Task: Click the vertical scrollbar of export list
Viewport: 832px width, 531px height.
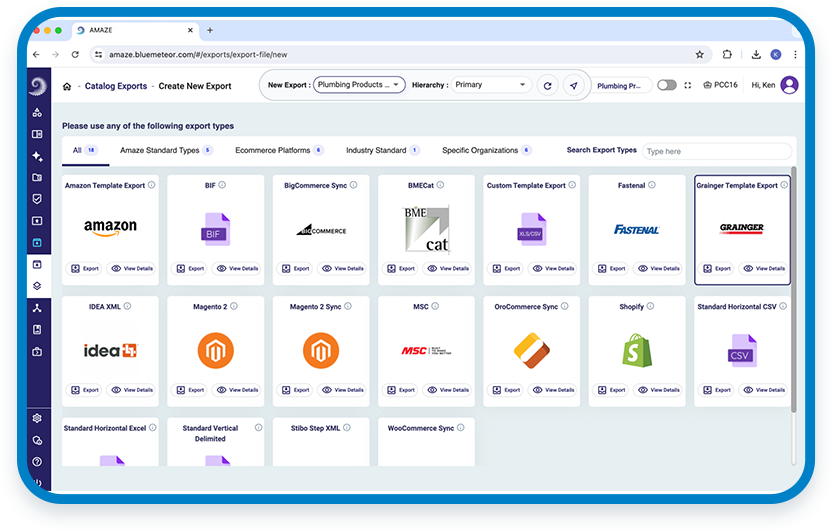Action: 794,289
